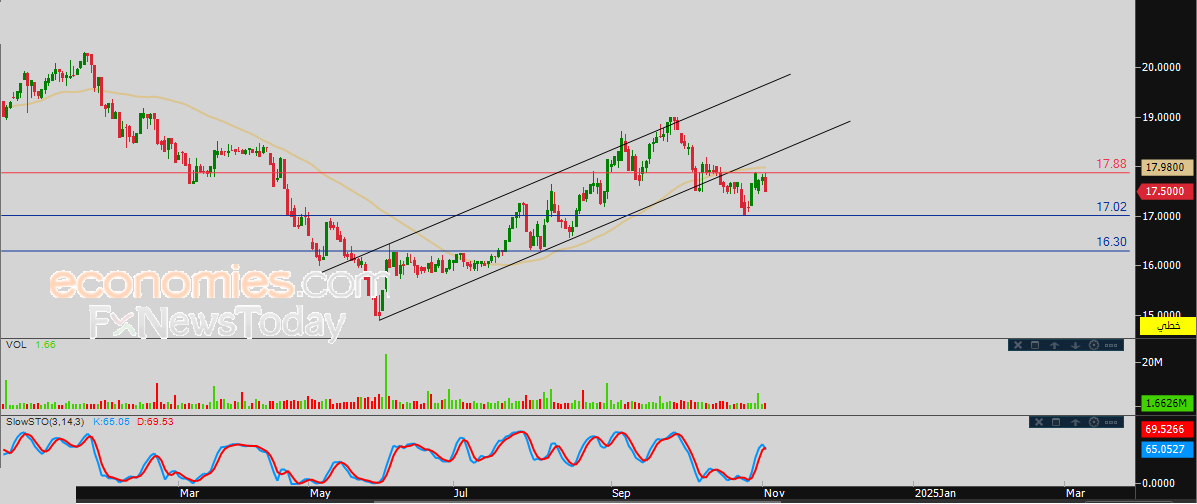Screen dimensions: 1197x504
Task: Maximize the SlowSTO indicator panel
Action: point(1056,422)
